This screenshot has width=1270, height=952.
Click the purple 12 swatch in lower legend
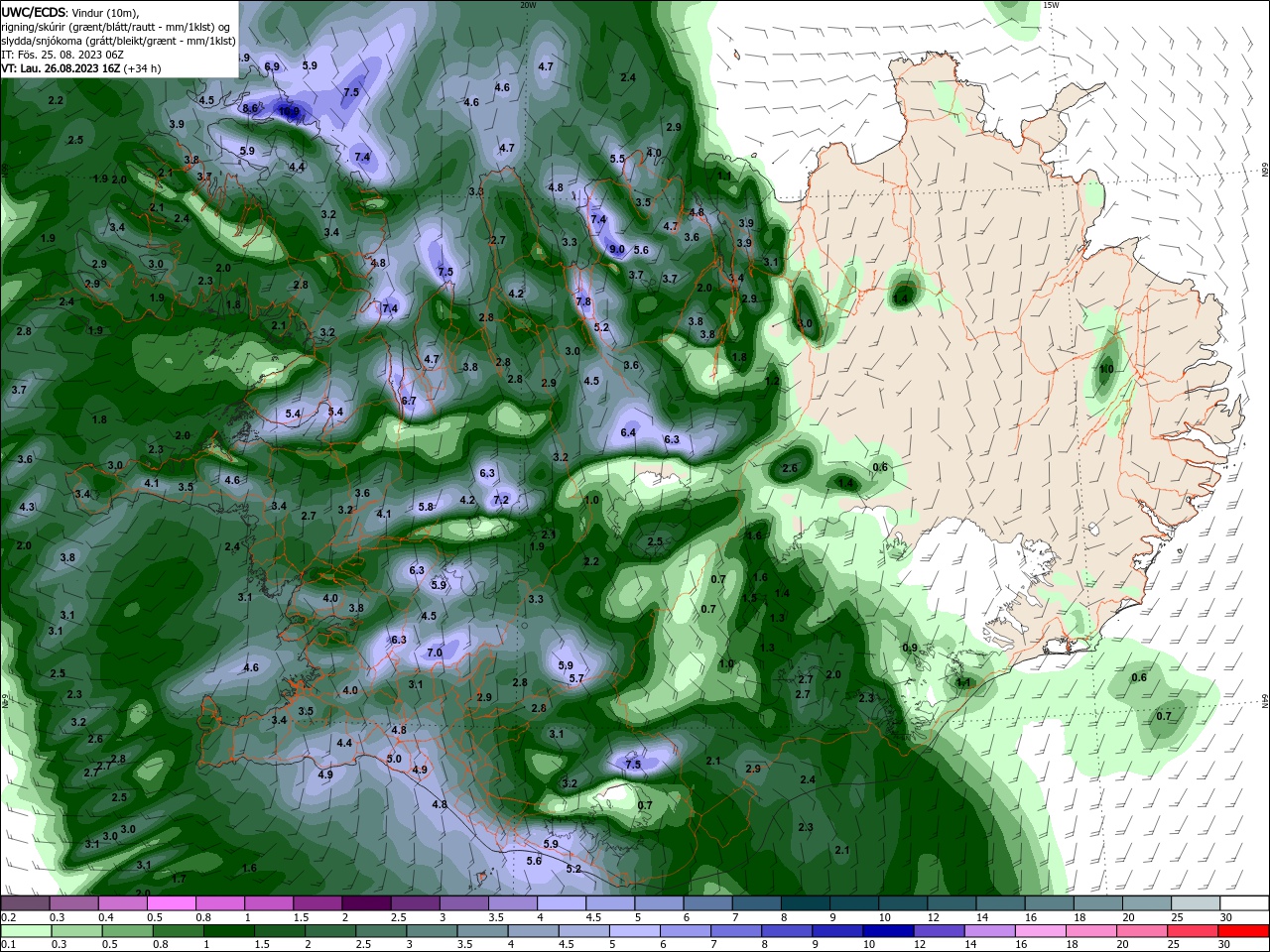pyautogui.click(x=940, y=932)
